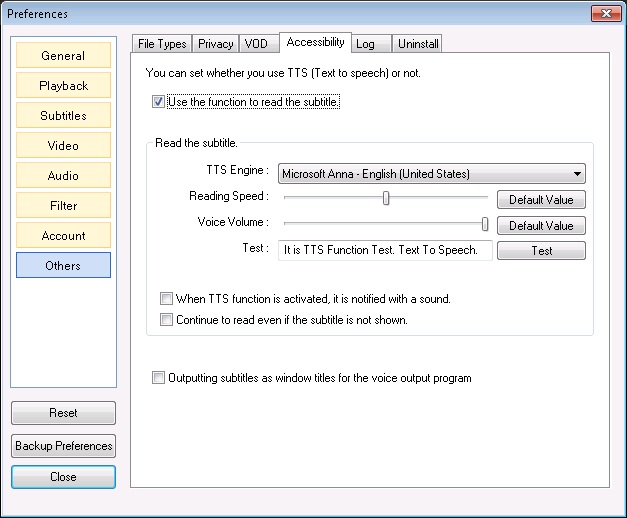Click the Voice Volume slider handle
Screen dimensions: 627x518
tap(485, 224)
